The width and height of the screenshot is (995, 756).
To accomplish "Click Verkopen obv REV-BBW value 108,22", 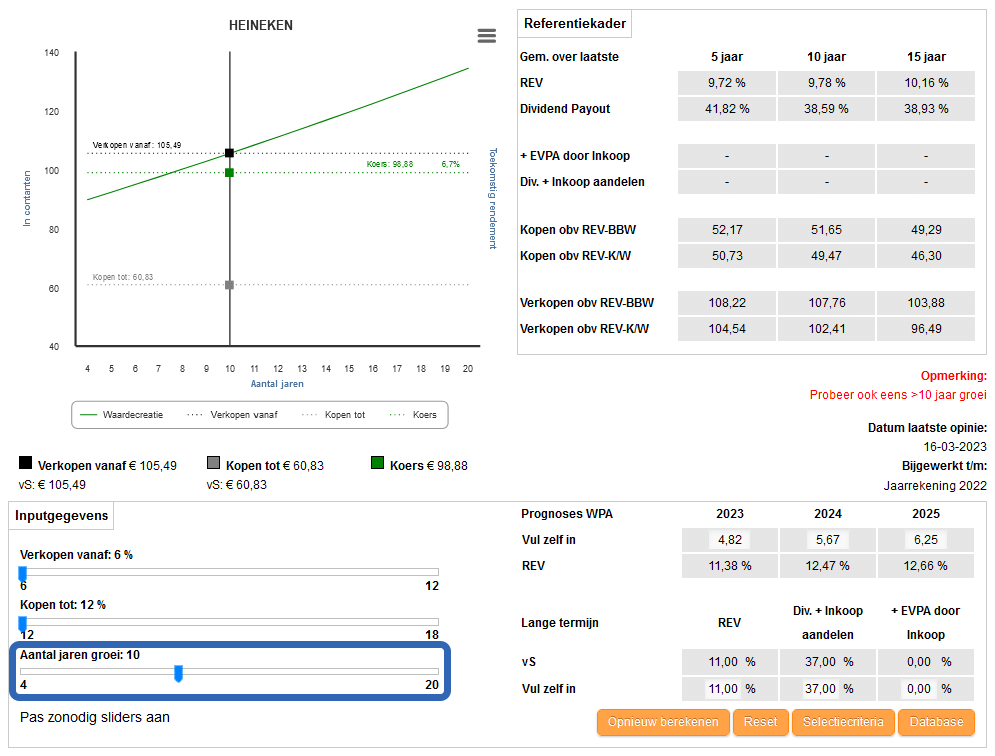I will point(727,303).
